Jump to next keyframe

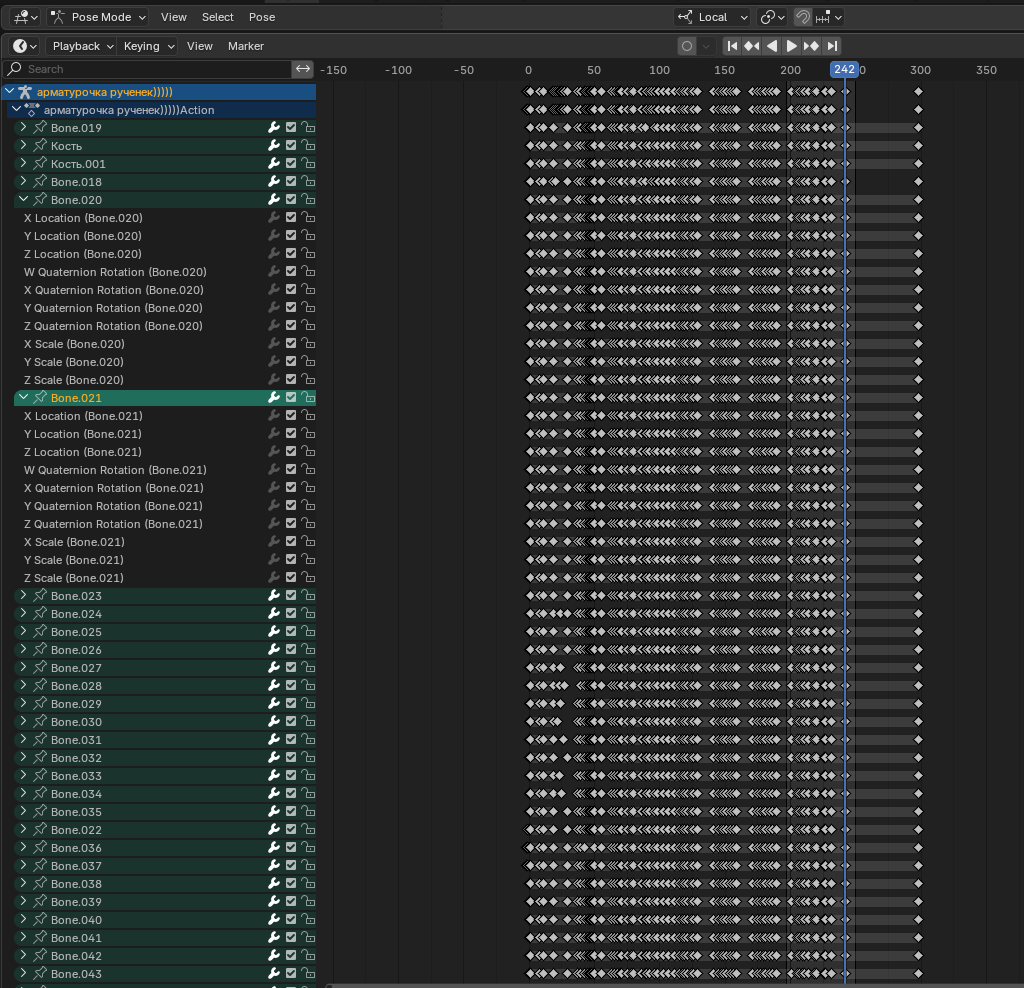[x=811, y=46]
